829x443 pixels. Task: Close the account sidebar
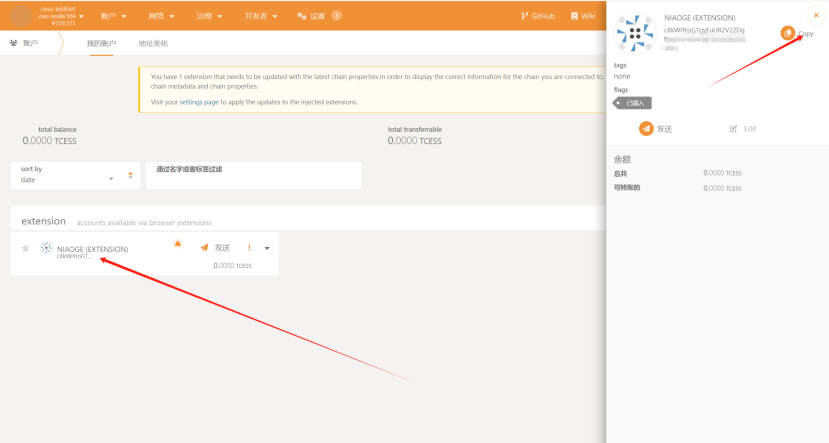[x=816, y=15]
